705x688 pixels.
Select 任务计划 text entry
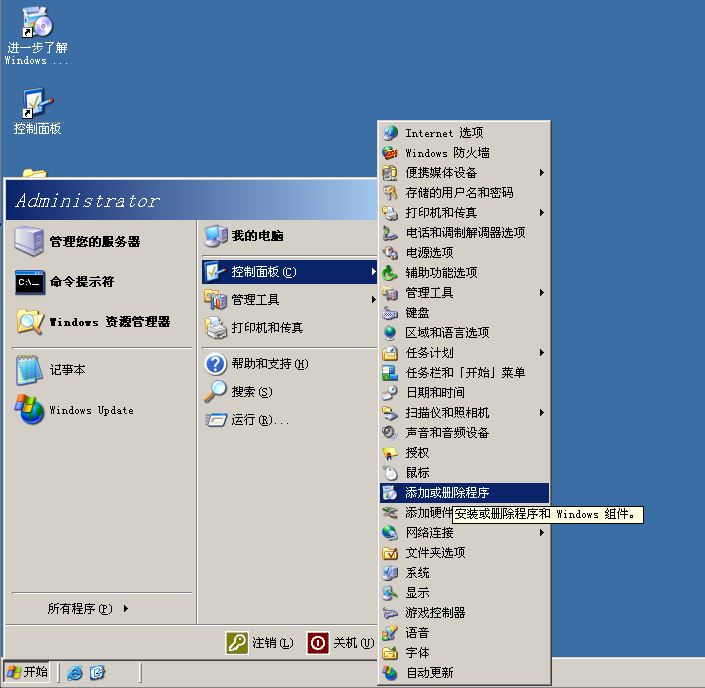point(429,353)
